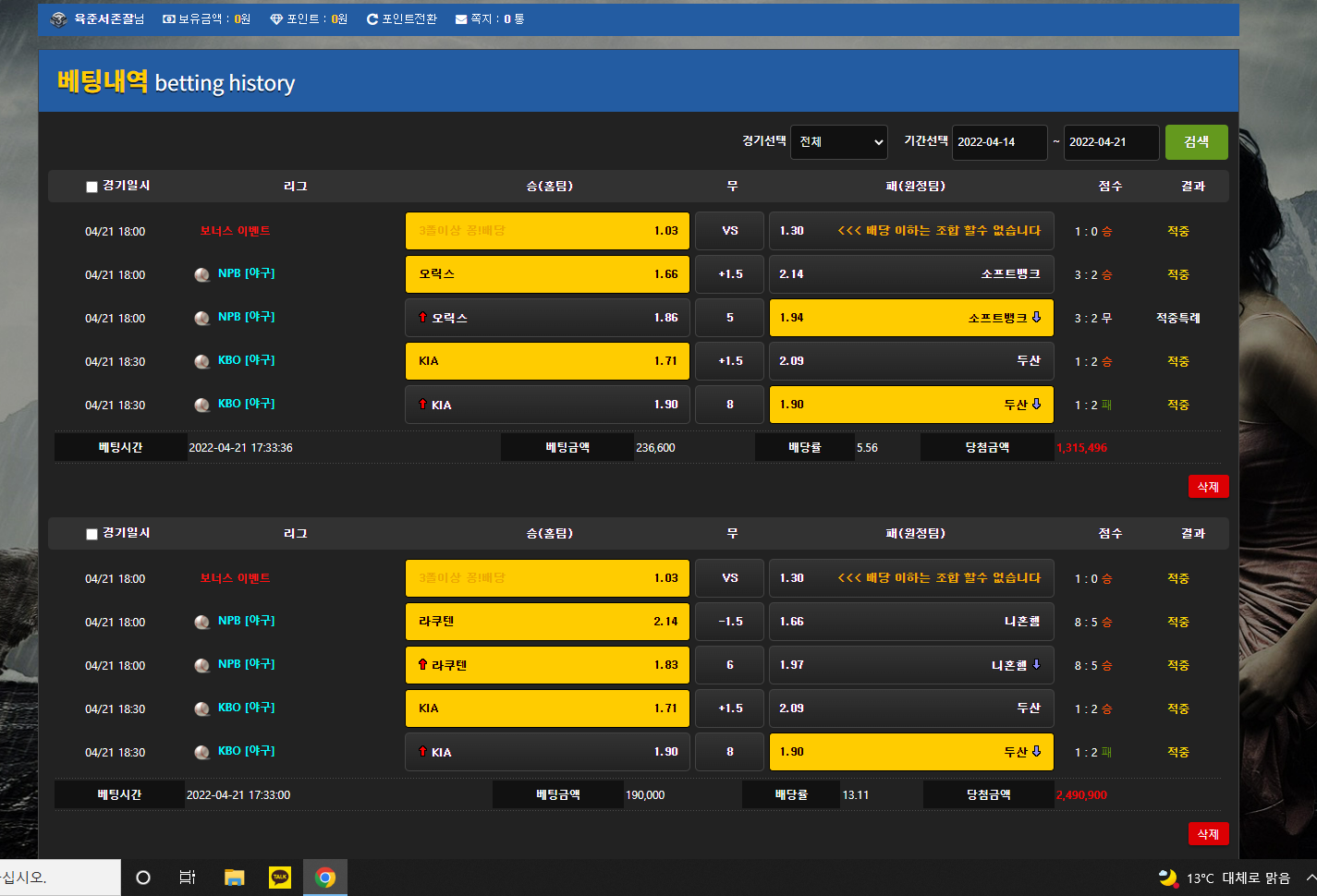
Task: Click the 포인트전환 refresh icon
Action: tap(372, 19)
